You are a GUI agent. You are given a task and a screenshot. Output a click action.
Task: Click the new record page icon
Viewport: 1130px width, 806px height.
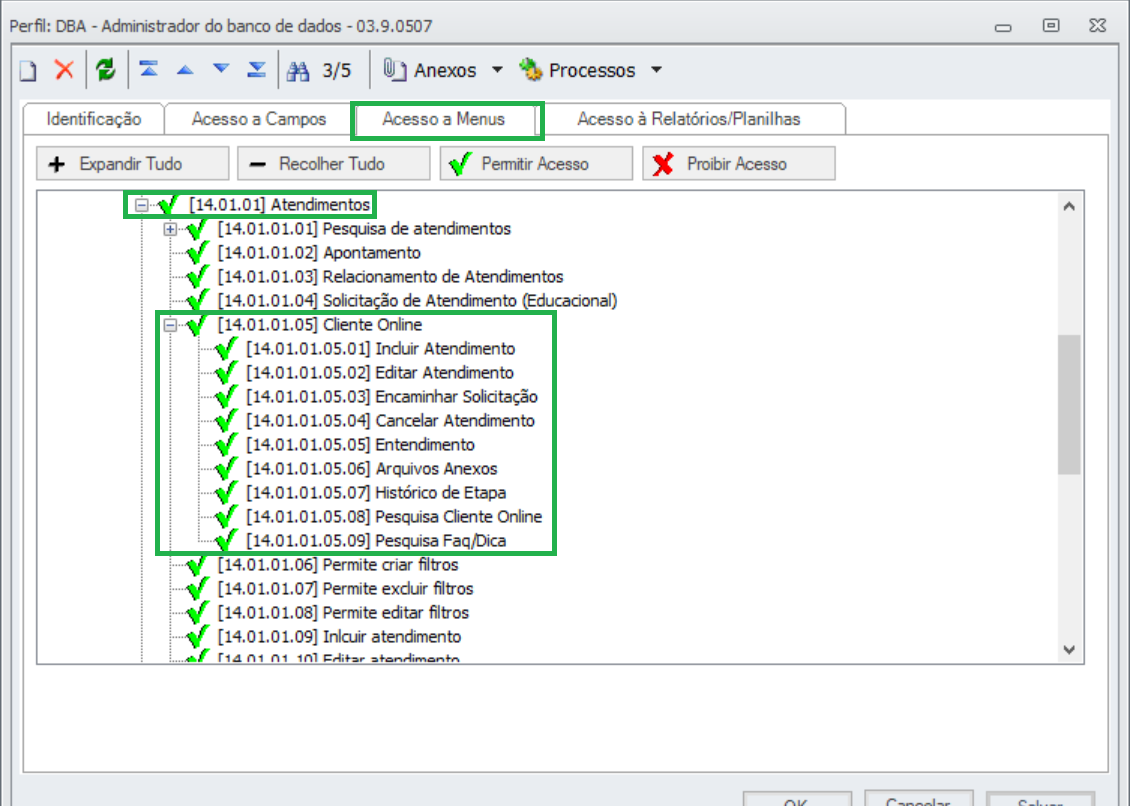coord(28,71)
